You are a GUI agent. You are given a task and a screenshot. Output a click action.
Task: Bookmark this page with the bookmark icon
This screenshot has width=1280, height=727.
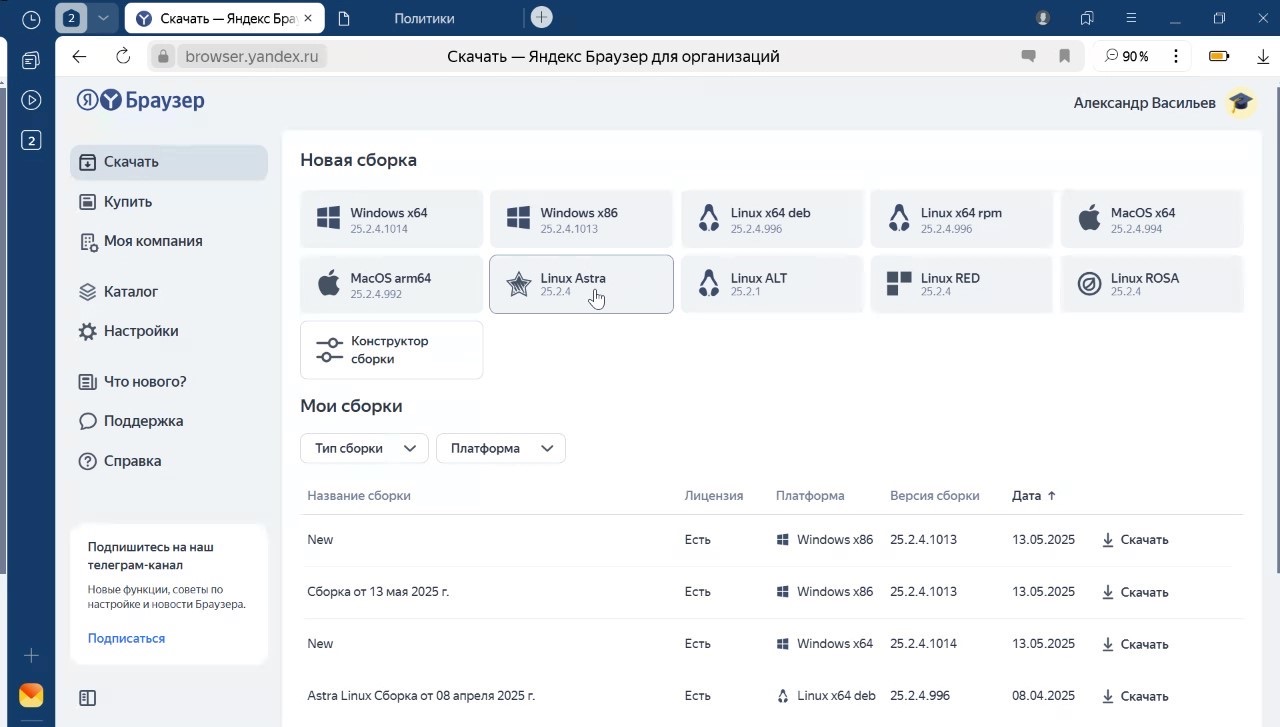click(1065, 56)
